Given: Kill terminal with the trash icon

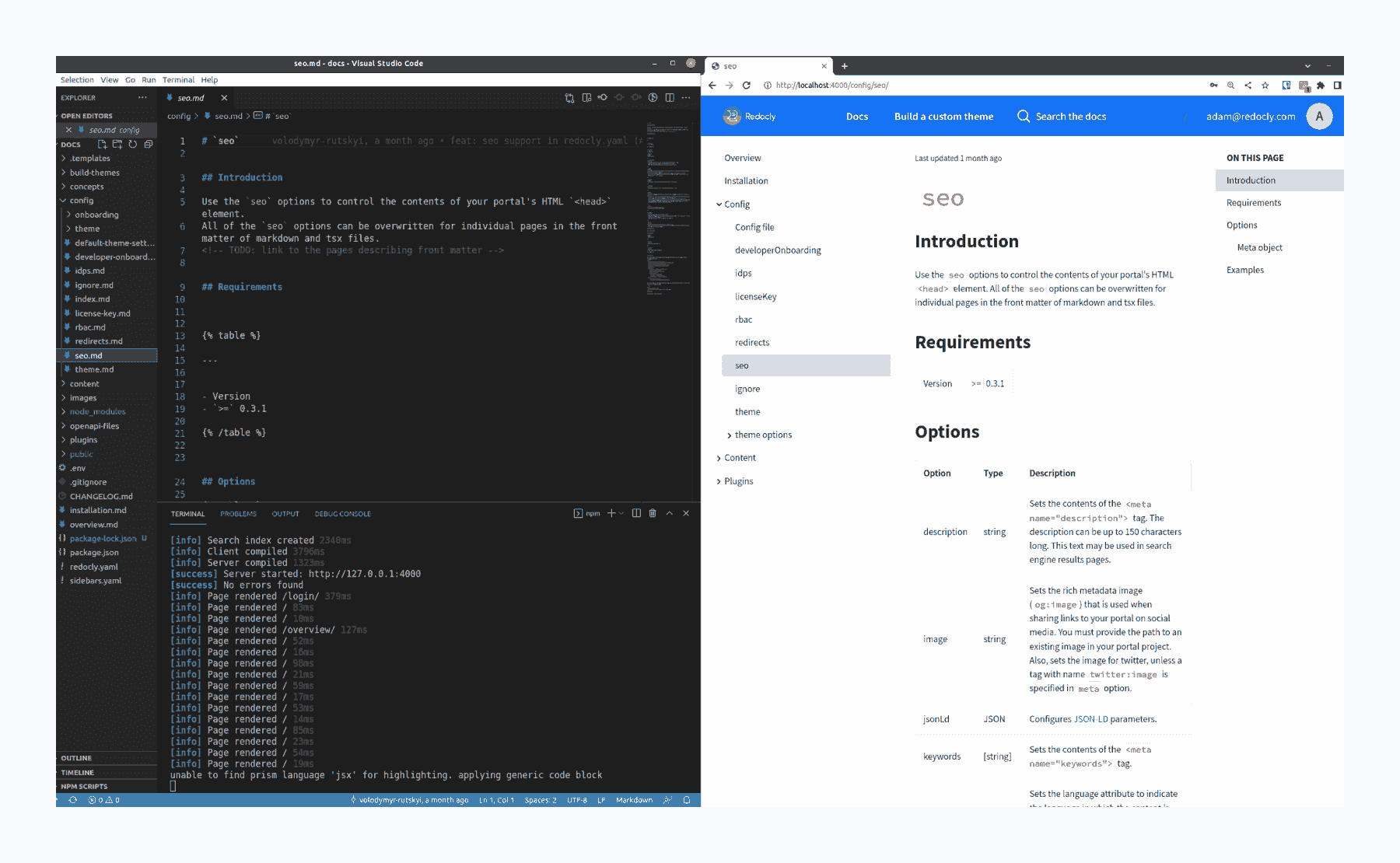Looking at the screenshot, I should pyautogui.click(x=653, y=513).
